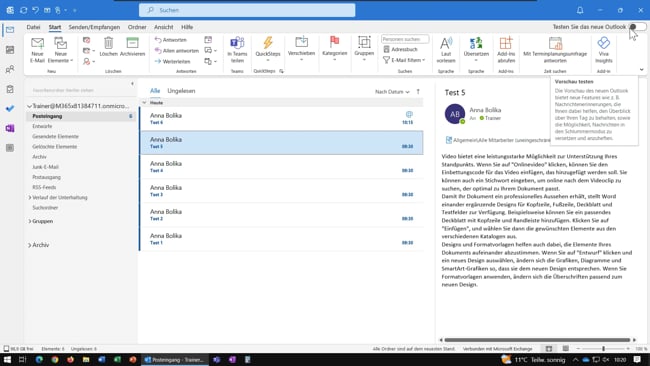
Task: Open Viva Insights
Action: click(x=604, y=50)
